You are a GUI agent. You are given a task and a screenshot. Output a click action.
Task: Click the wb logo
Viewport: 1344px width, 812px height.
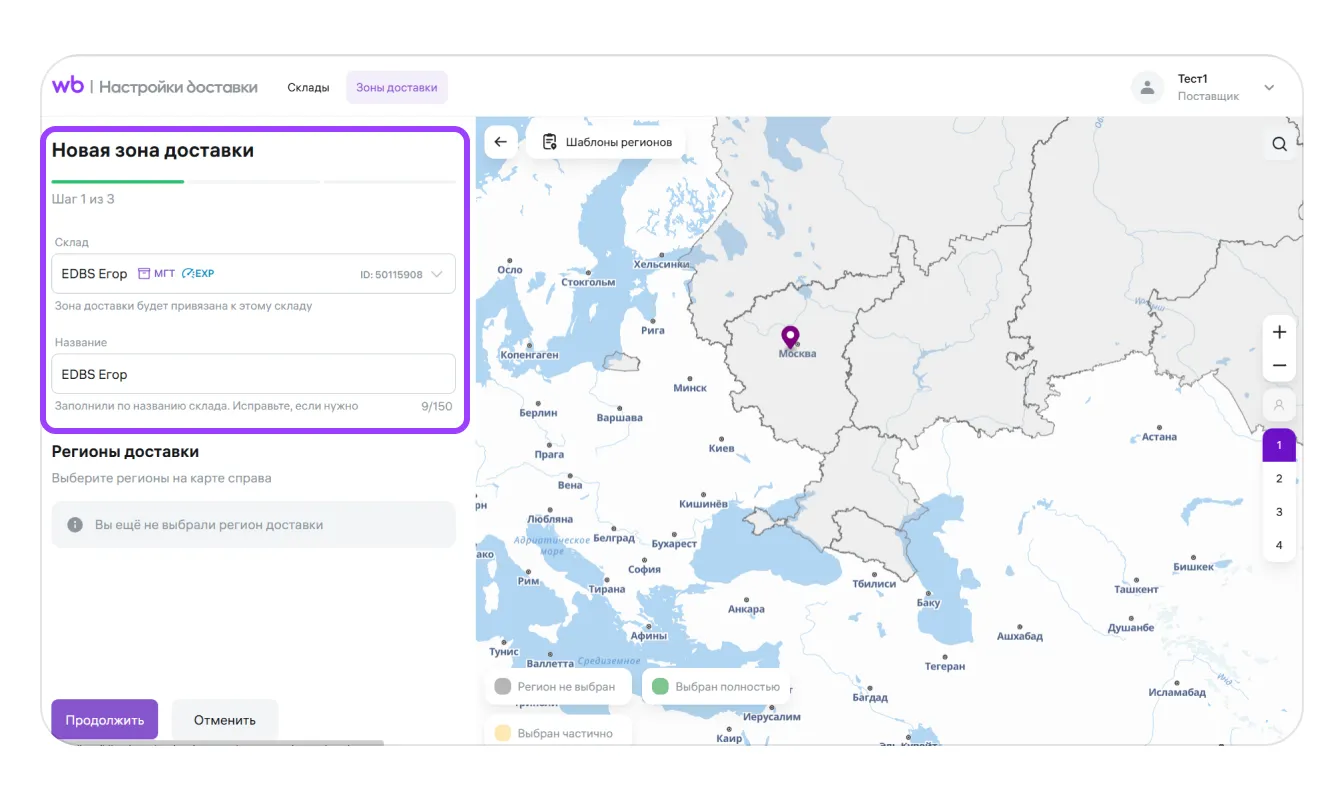pyautogui.click(x=68, y=86)
